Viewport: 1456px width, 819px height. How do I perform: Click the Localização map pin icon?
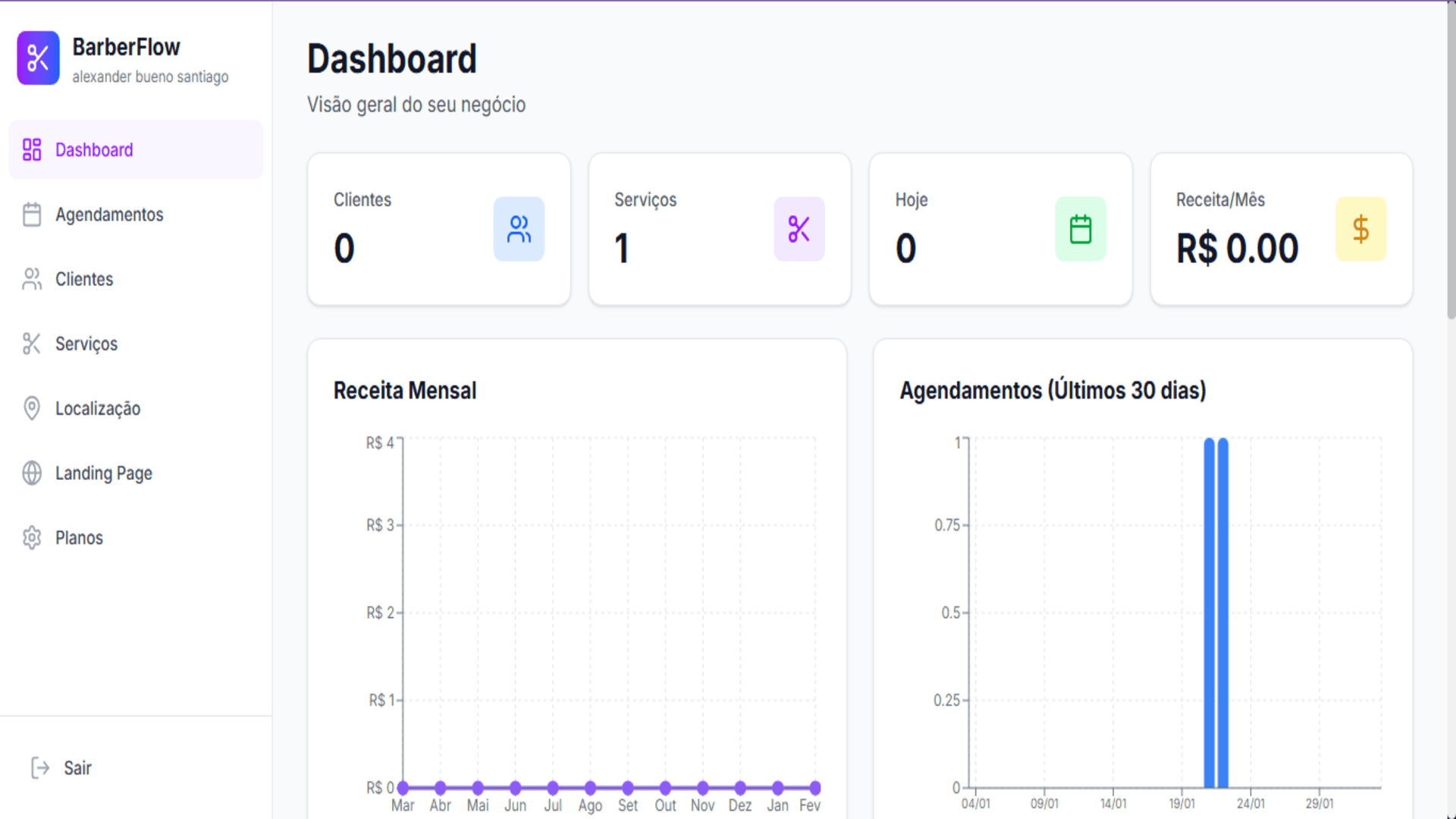pos(32,408)
